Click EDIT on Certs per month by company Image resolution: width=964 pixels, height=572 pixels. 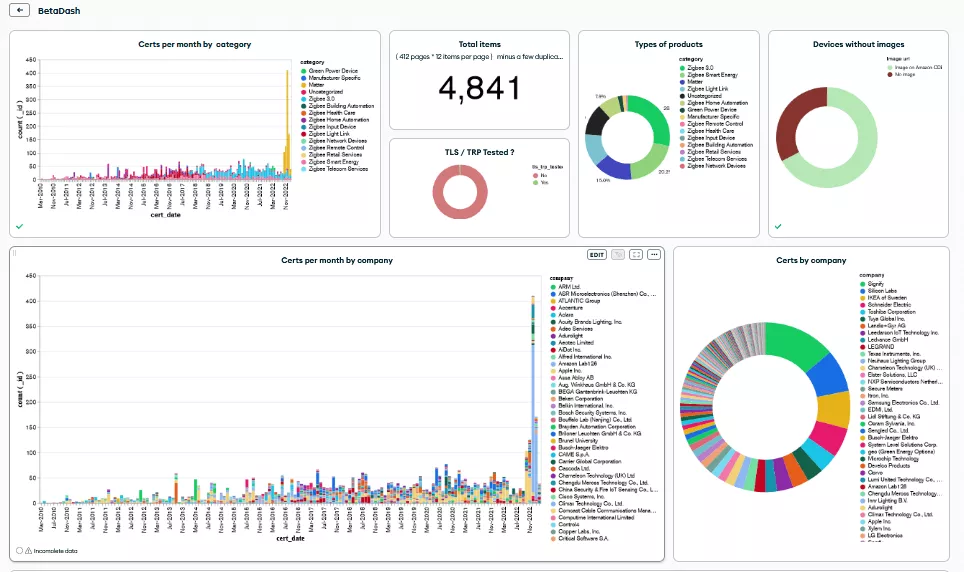coord(597,255)
